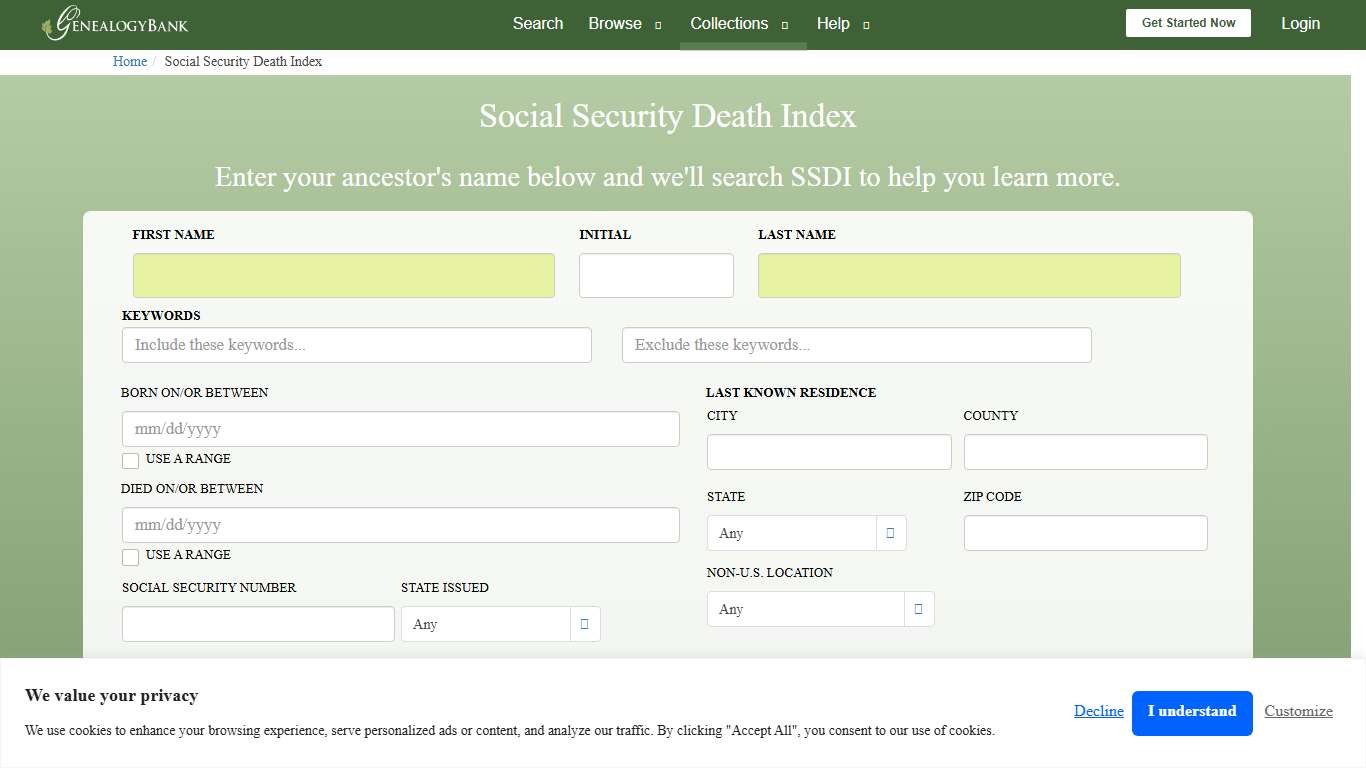Accept cookies with I understand button
The height and width of the screenshot is (768, 1366).
pyautogui.click(x=1192, y=712)
